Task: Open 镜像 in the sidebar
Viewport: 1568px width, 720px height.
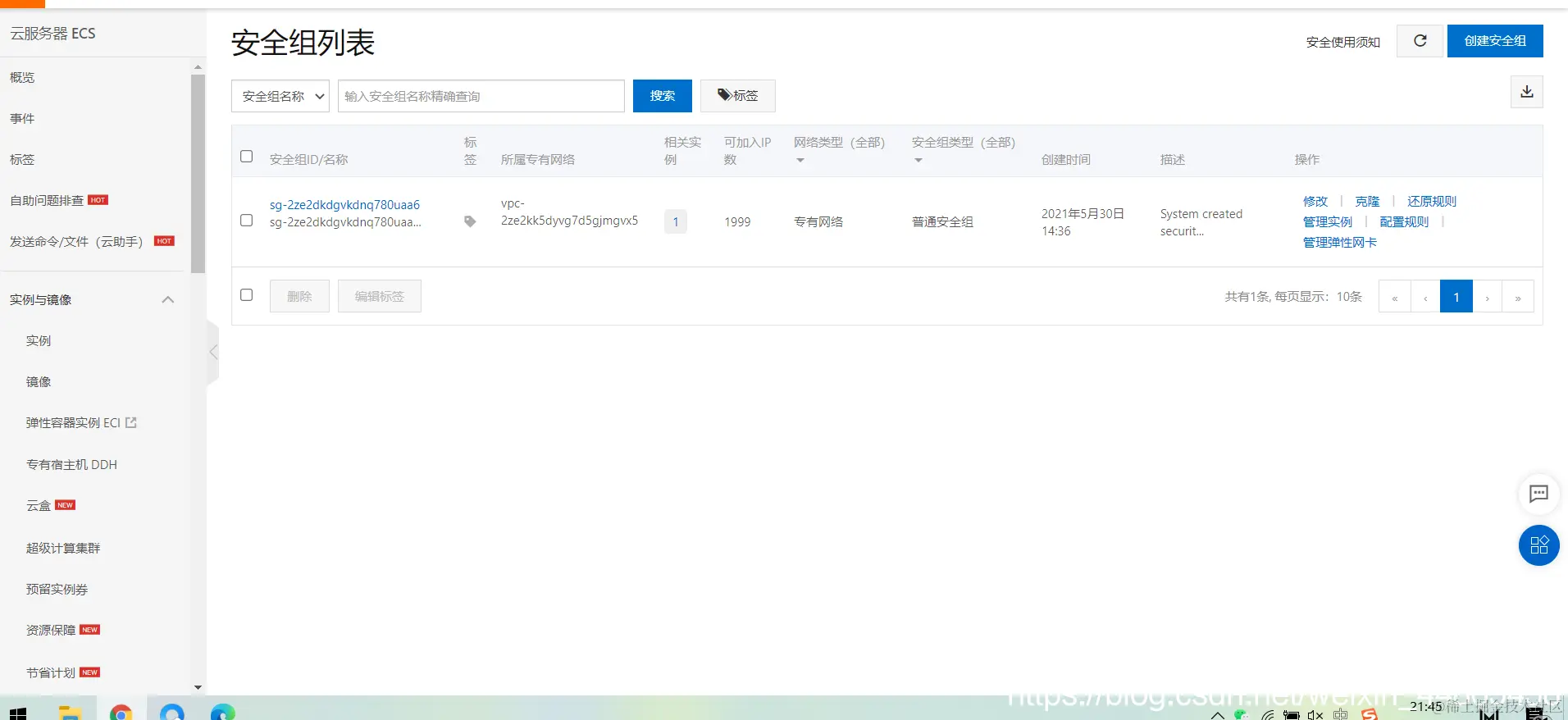Action: 39,381
